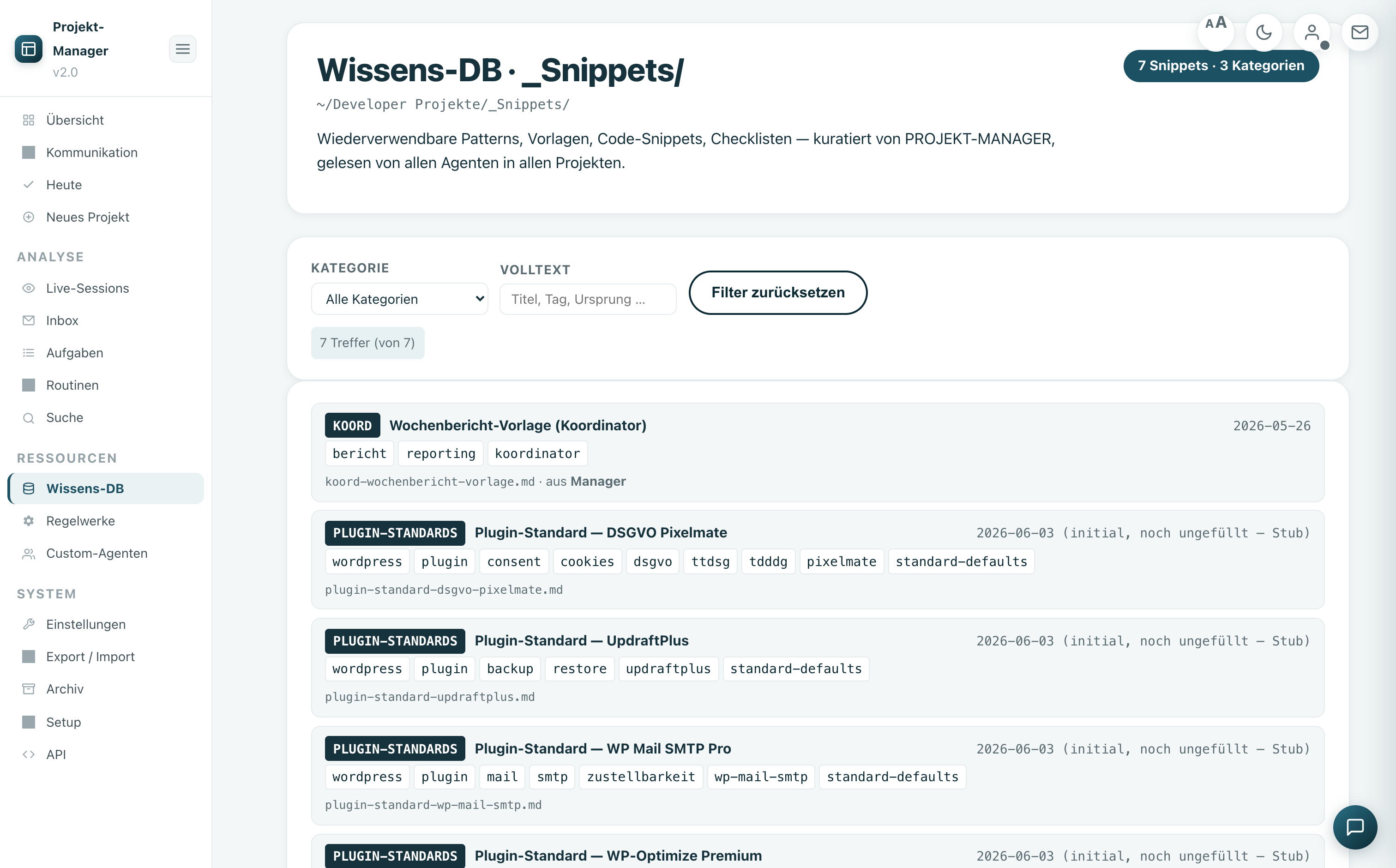Open Setup page
The image size is (1396, 868).
point(106,722)
